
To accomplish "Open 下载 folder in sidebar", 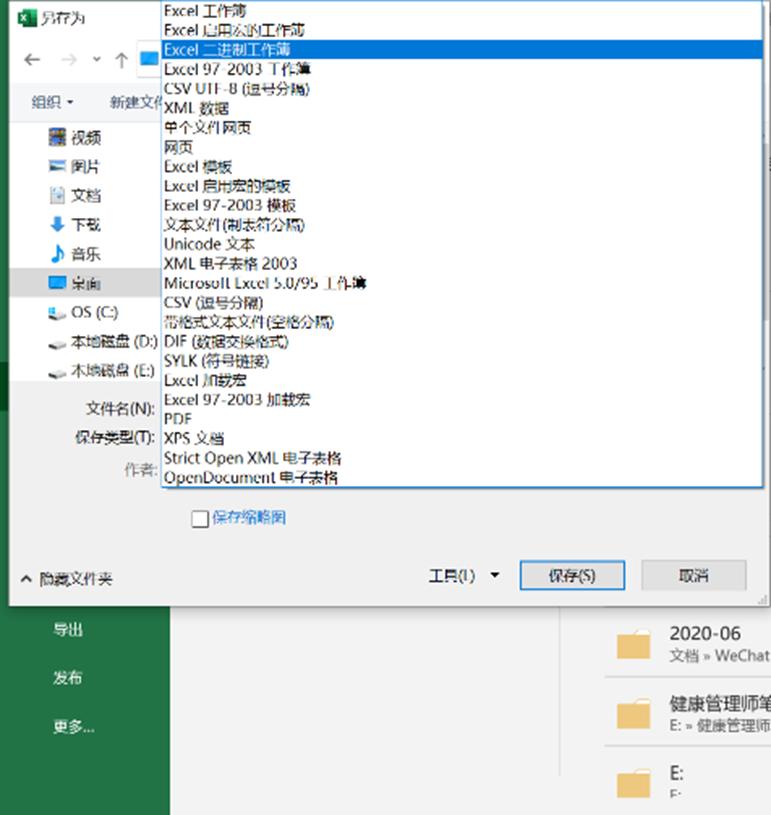I will coord(75,225).
